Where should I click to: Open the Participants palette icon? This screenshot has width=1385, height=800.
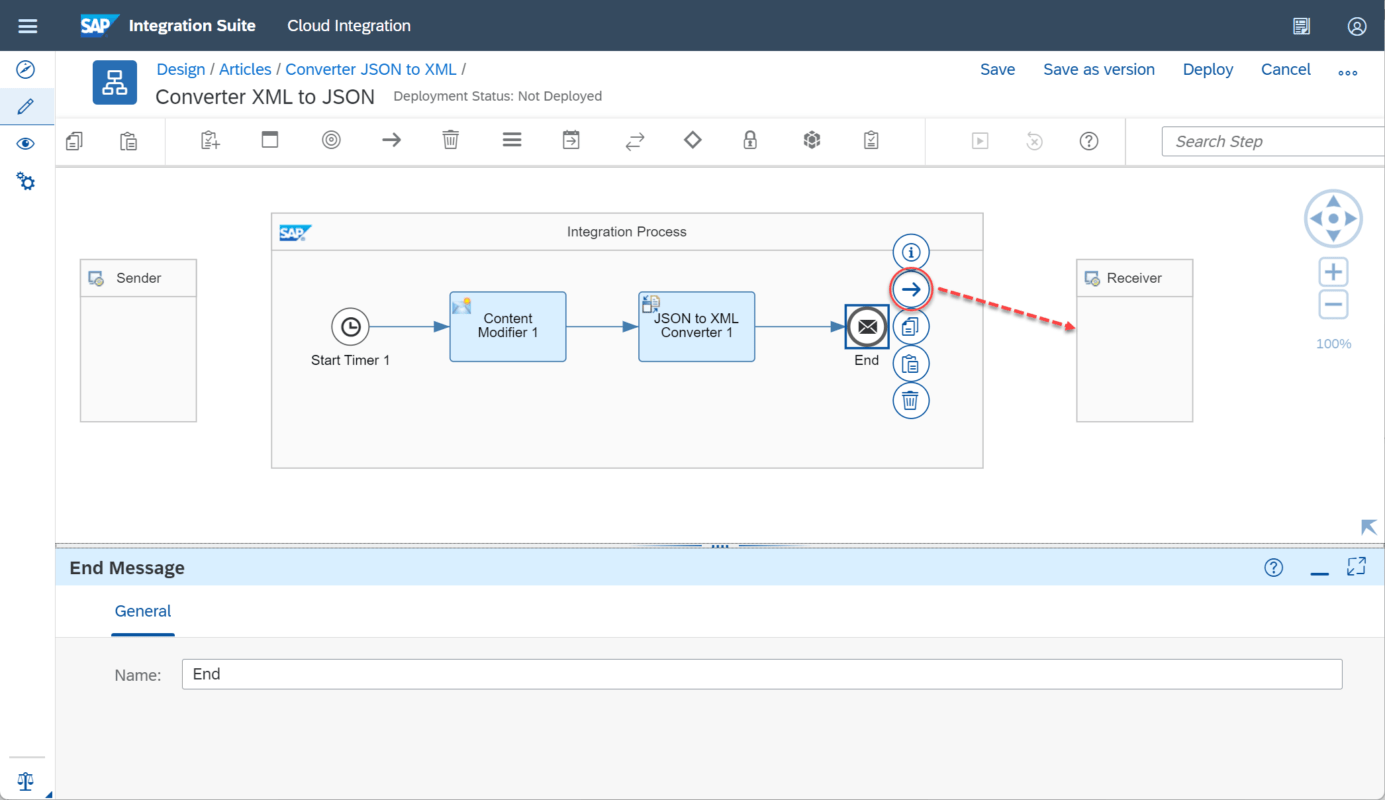(x=210, y=141)
